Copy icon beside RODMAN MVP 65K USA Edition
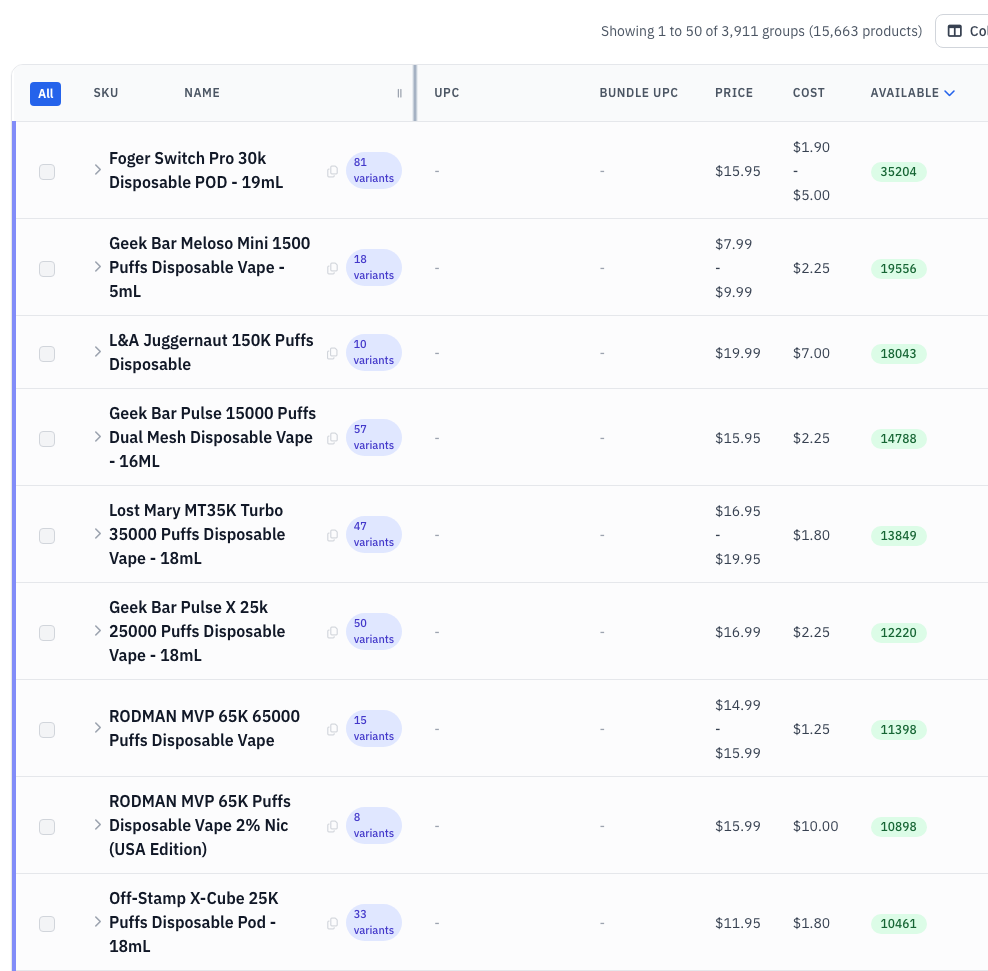Screen dimensions: 988x971 [x=333, y=827]
